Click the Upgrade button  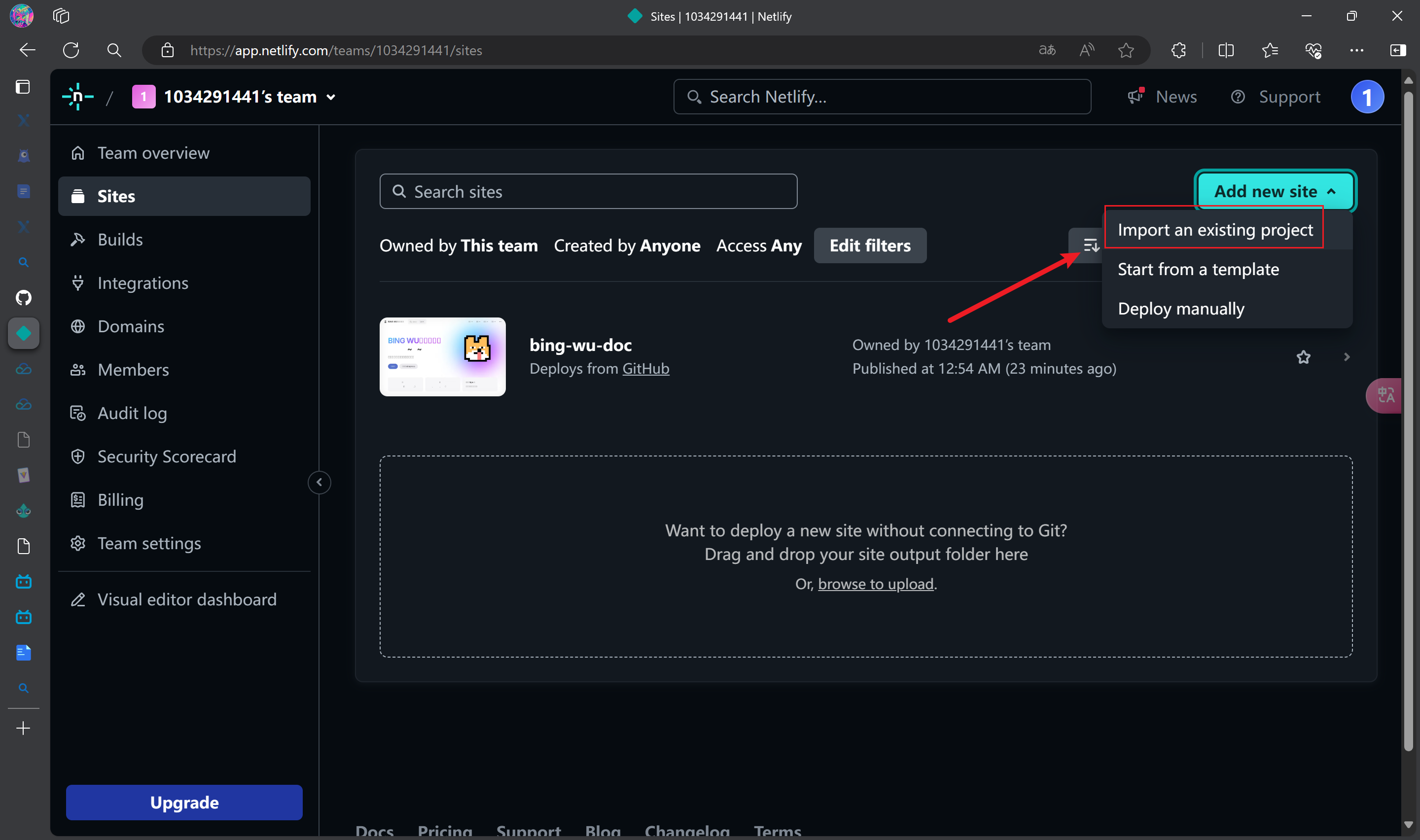pyautogui.click(x=184, y=802)
